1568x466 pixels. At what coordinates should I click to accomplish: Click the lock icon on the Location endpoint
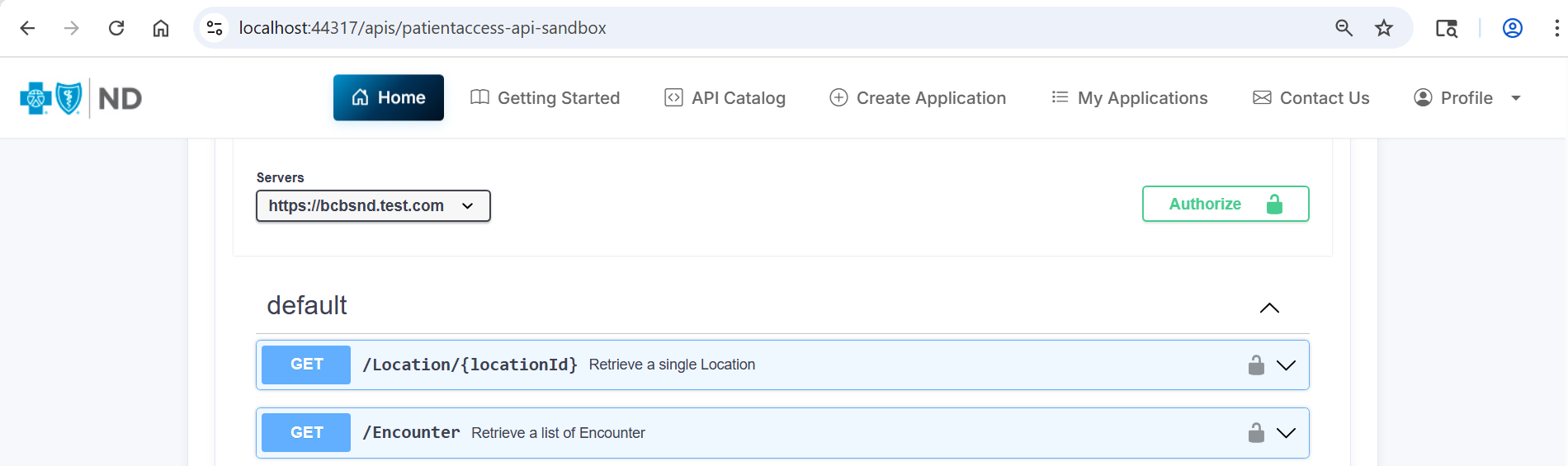click(1256, 365)
